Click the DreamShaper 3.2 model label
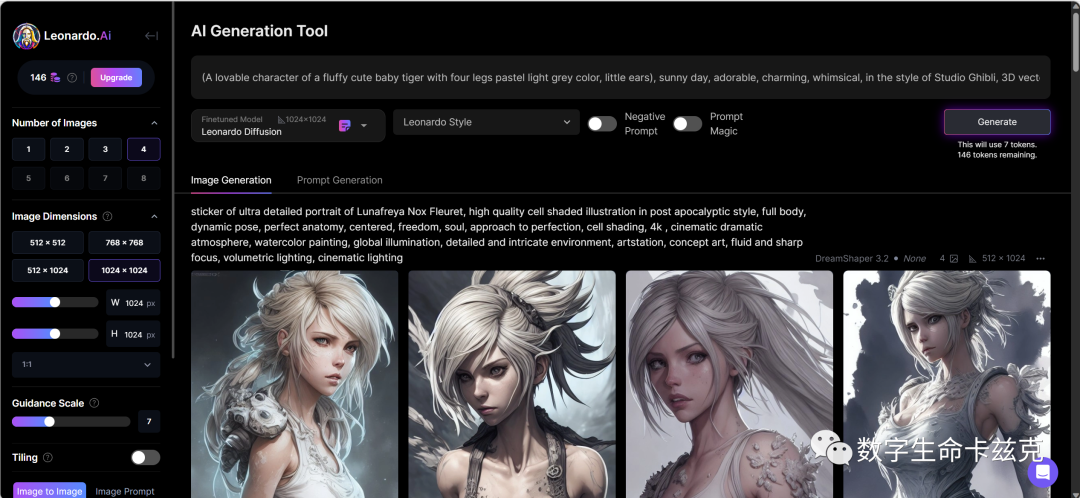This screenshot has height=498, width=1080. 852,258
